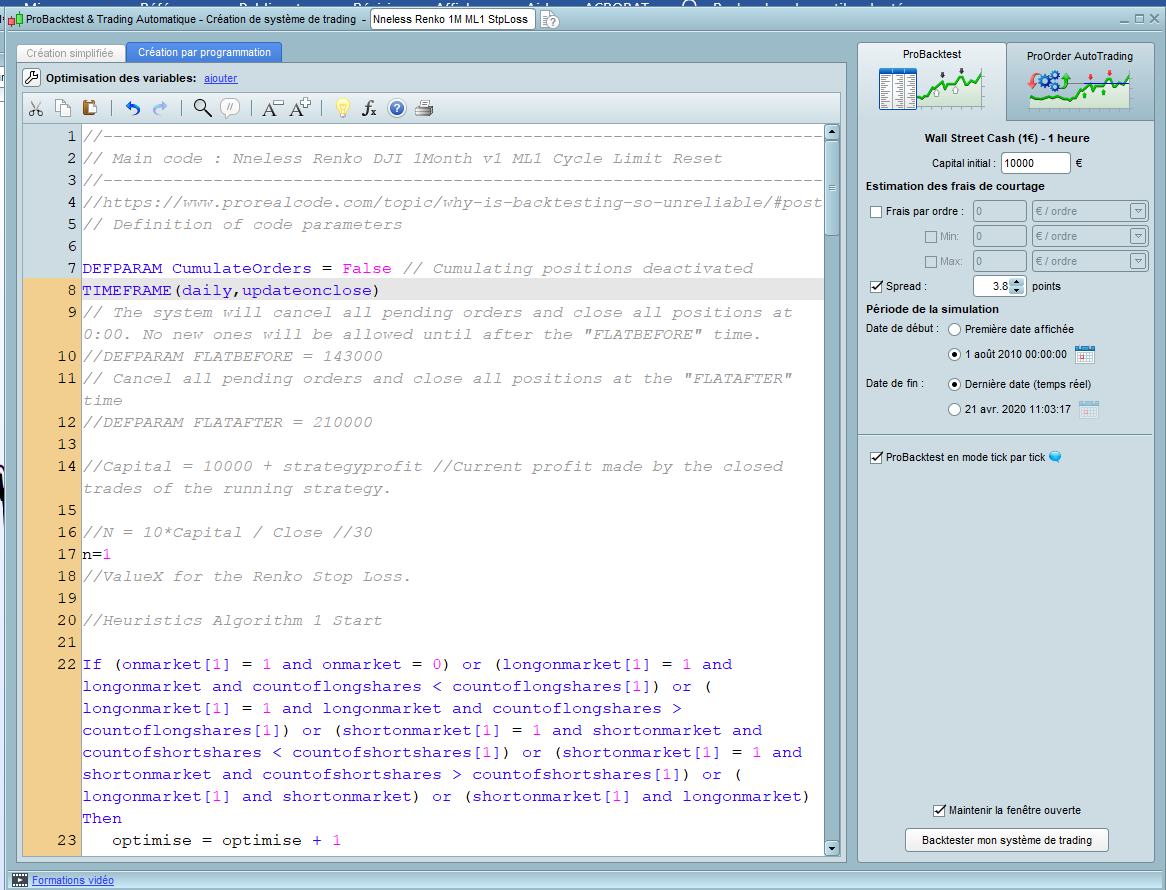Open the Formations vidéo link
Viewport: 1166px width, 890px height.
pyautogui.click(x=73, y=880)
